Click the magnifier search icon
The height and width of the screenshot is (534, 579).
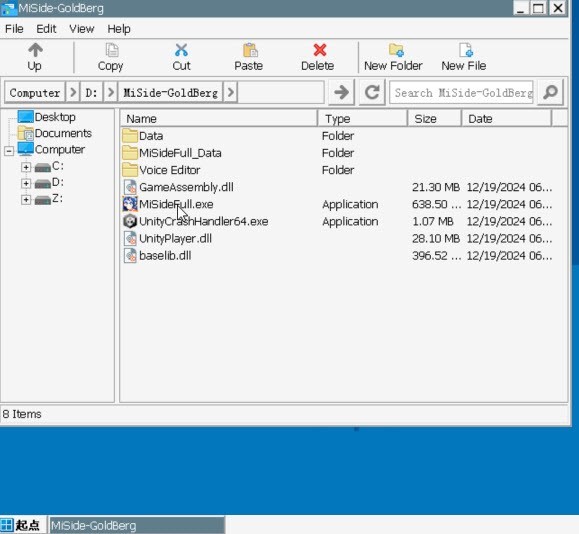(x=550, y=92)
